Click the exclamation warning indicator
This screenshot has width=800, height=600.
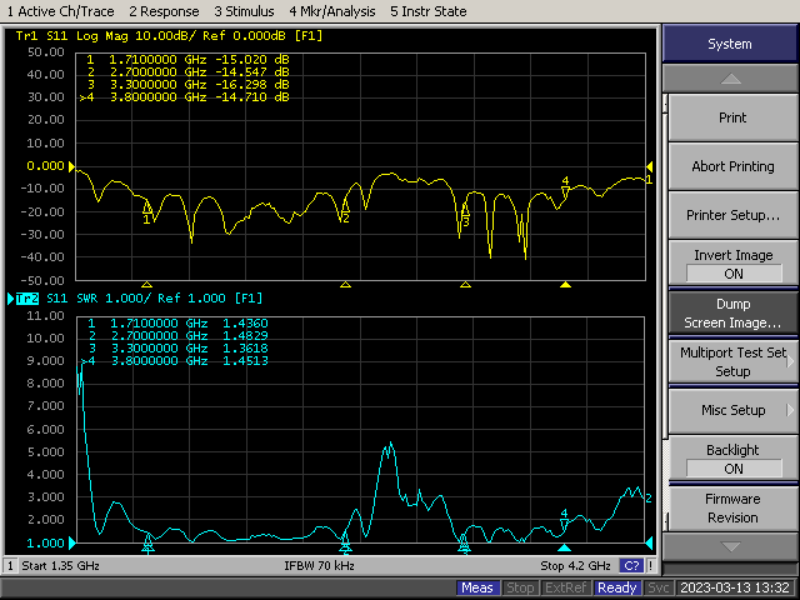pyautogui.click(x=651, y=566)
